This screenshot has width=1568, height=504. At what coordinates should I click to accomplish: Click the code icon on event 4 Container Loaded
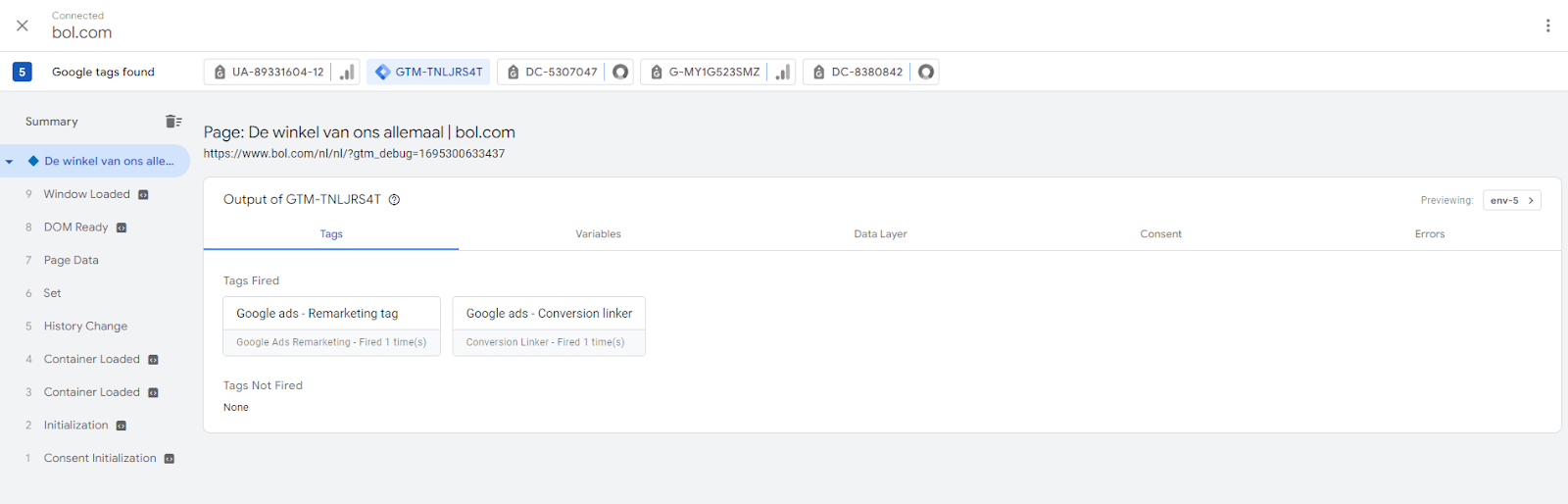click(153, 360)
